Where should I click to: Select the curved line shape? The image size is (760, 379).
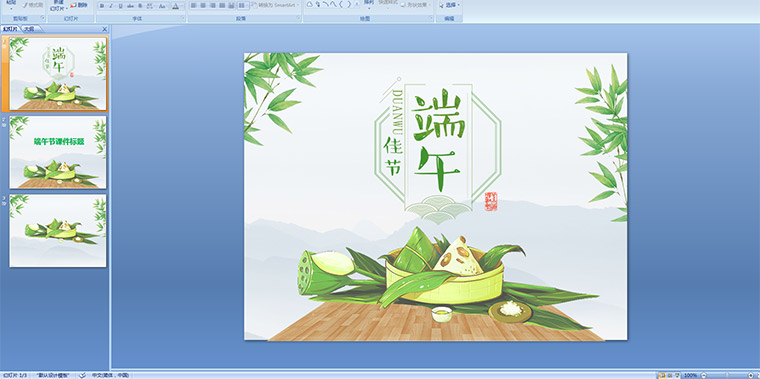coord(326,4)
